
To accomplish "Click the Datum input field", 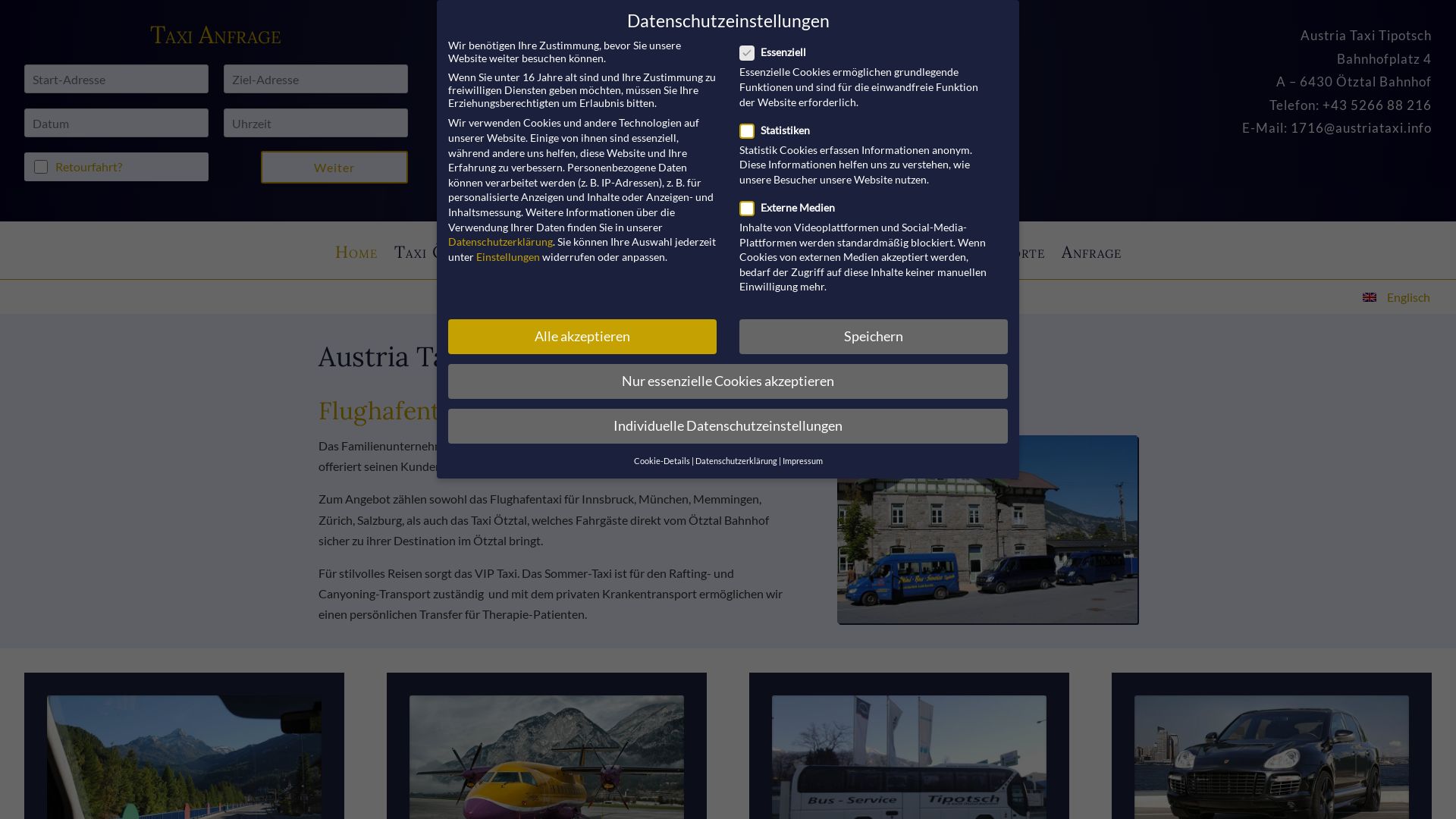I will (116, 123).
